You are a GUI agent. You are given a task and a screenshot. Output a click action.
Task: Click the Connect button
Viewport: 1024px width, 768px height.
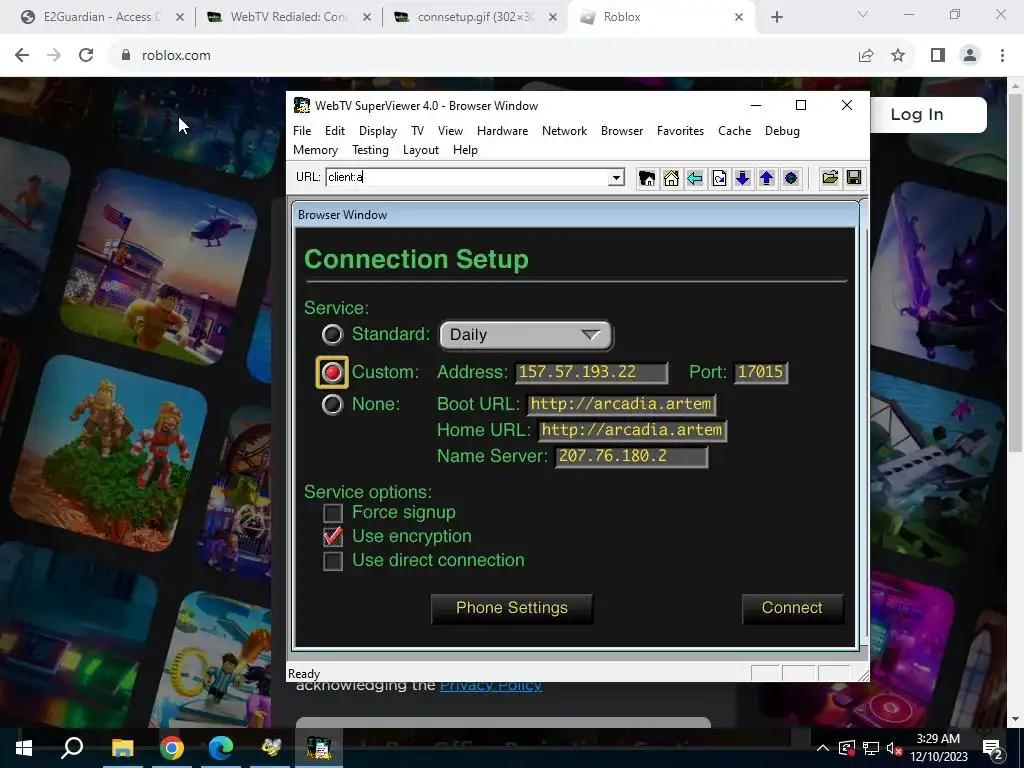click(792, 608)
